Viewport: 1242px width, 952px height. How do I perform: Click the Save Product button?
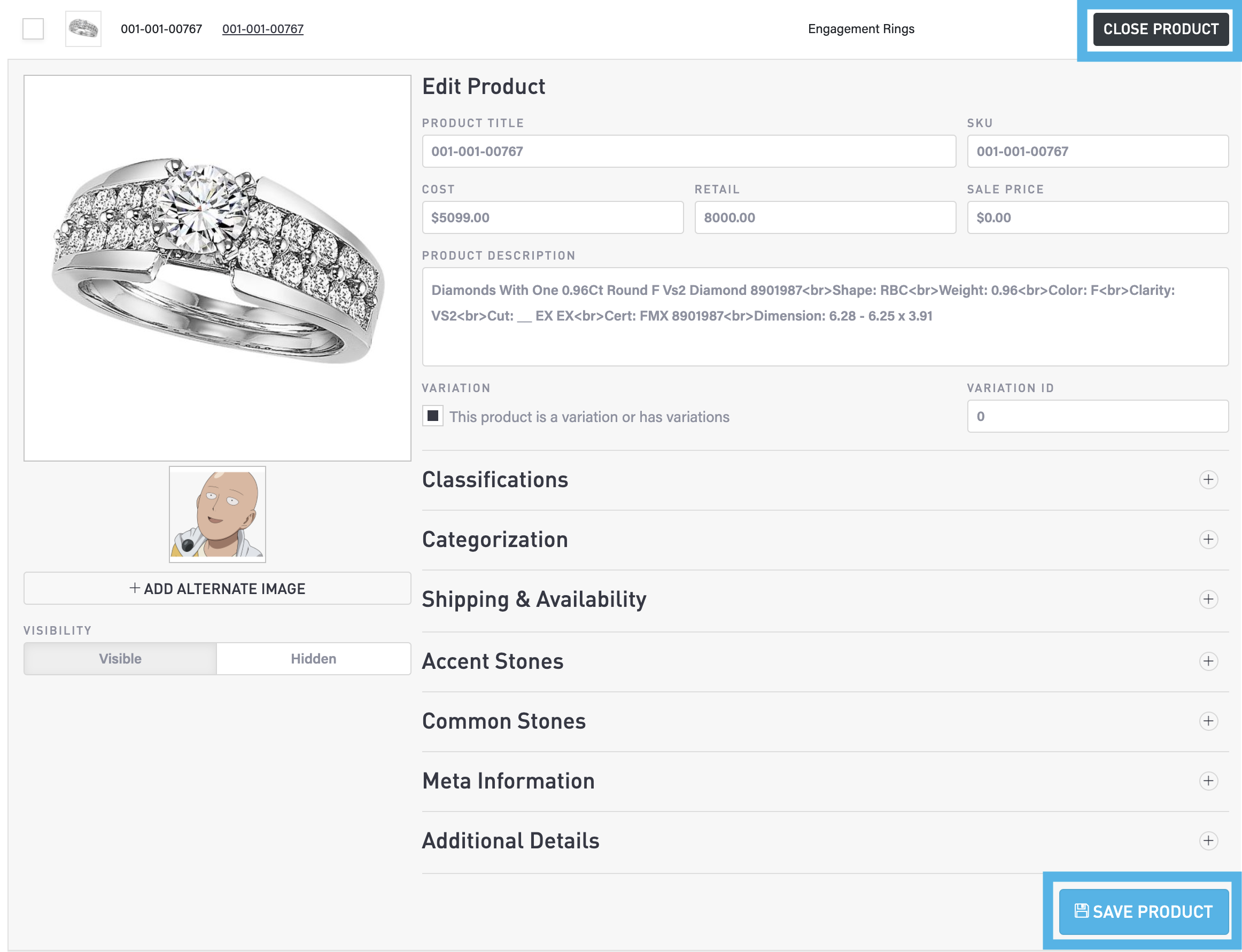[x=1143, y=911]
